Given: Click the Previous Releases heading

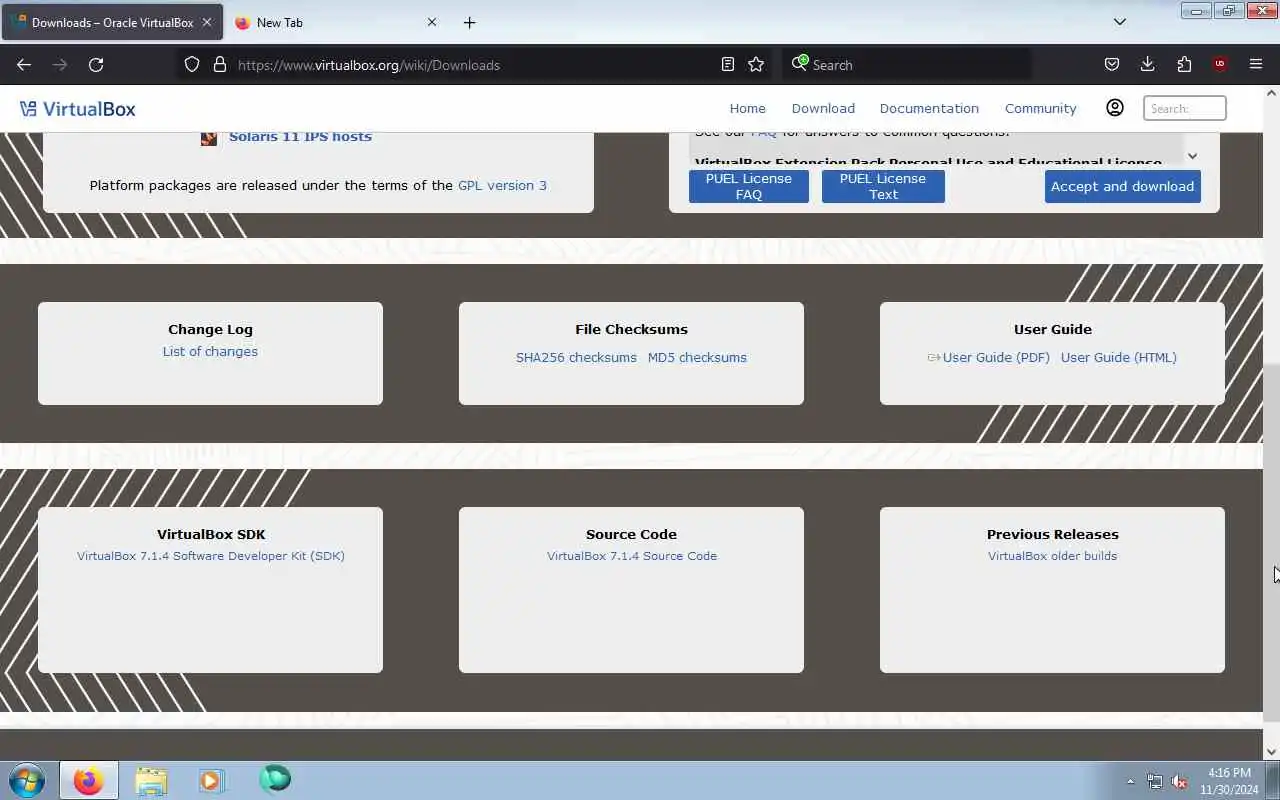Looking at the screenshot, I should 1052,534.
